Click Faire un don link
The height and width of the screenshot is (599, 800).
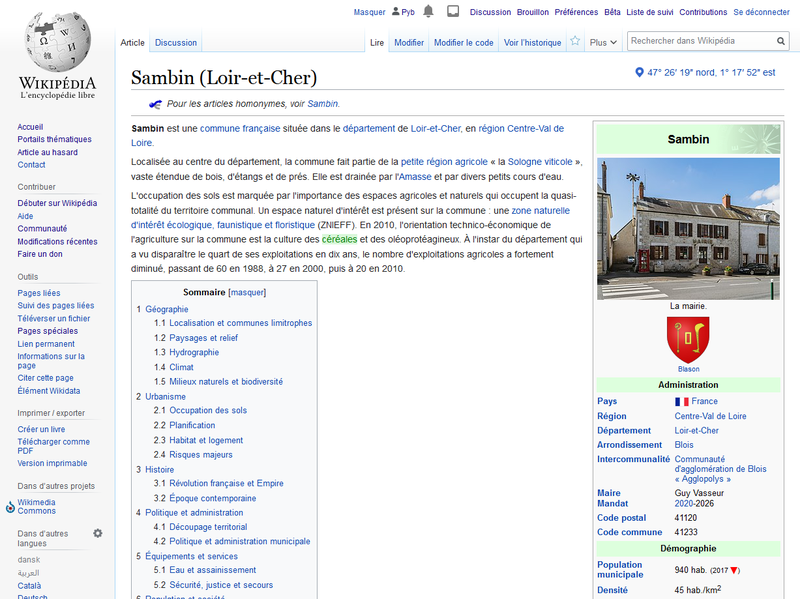click(40, 254)
